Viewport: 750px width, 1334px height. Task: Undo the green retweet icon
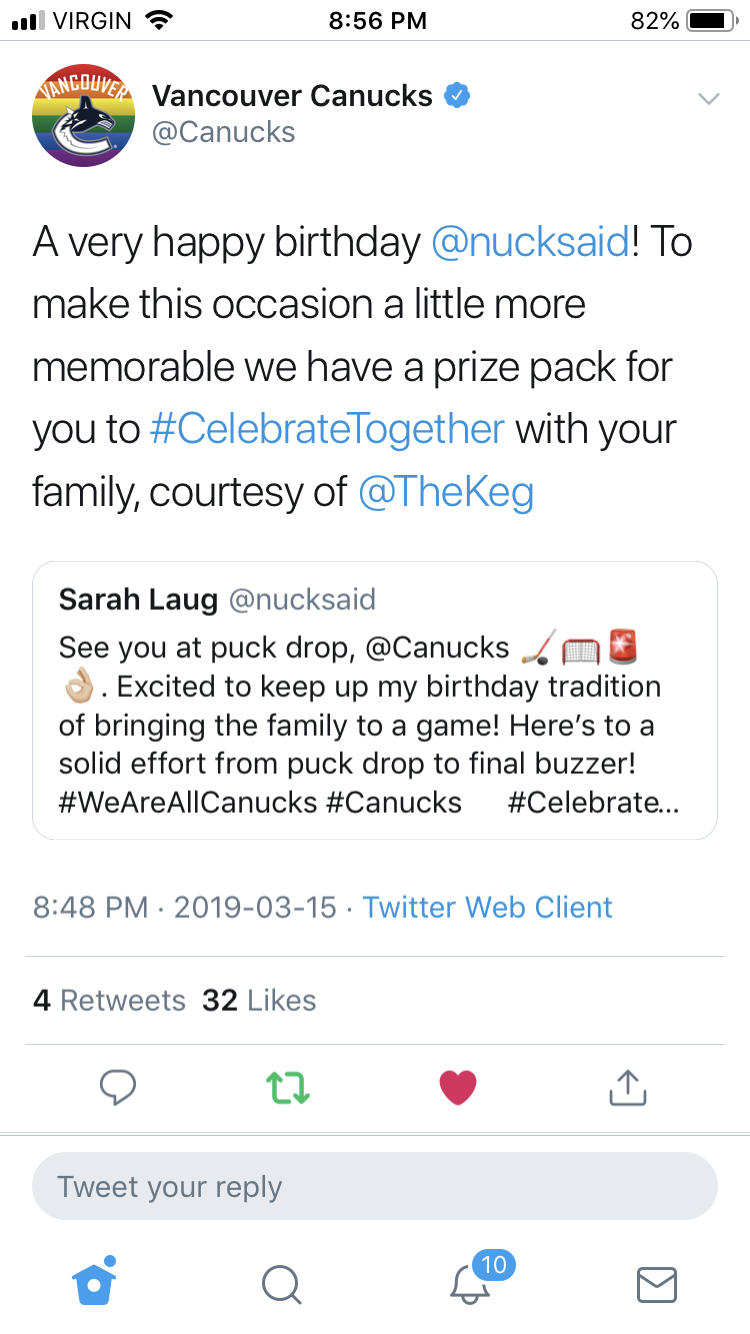(x=288, y=1087)
